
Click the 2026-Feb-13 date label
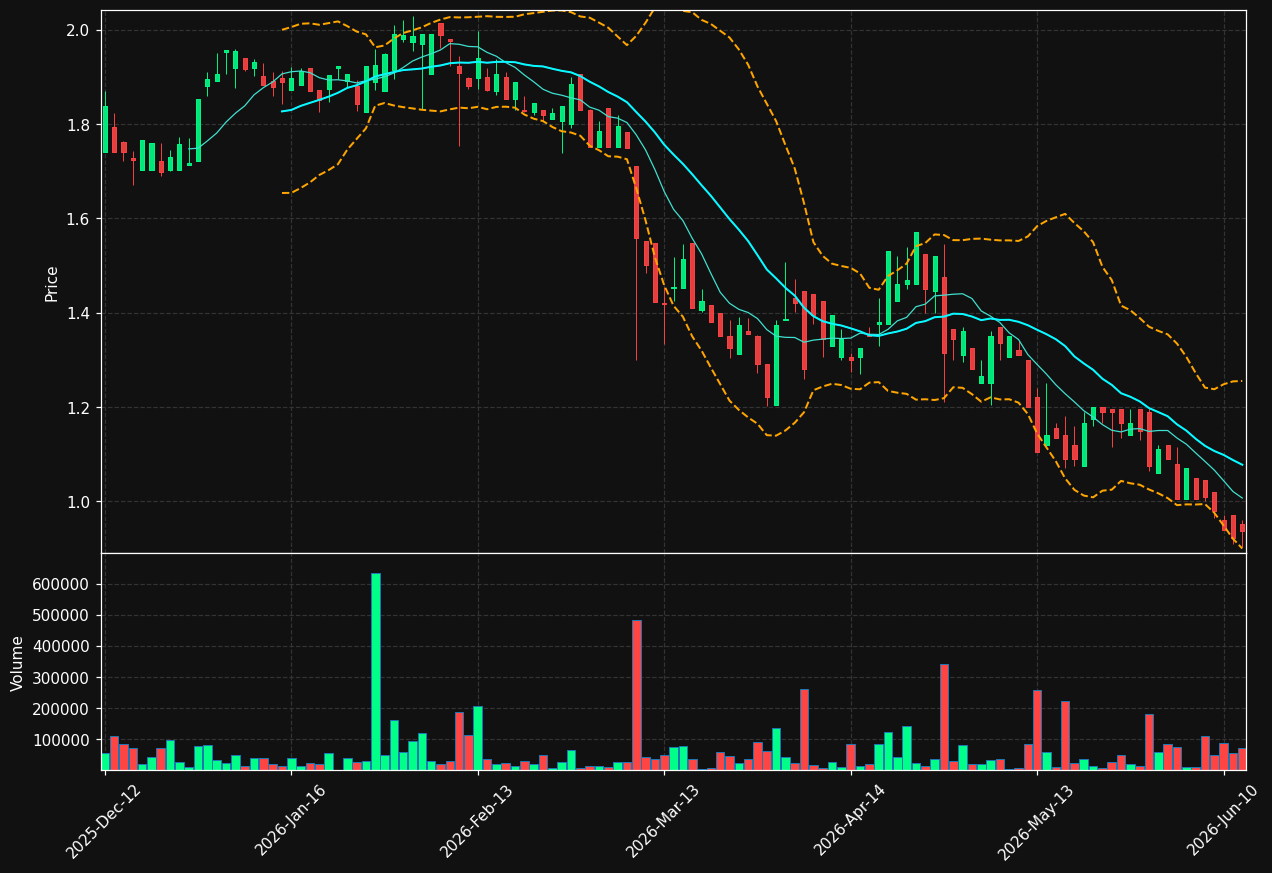pos(477,821)
